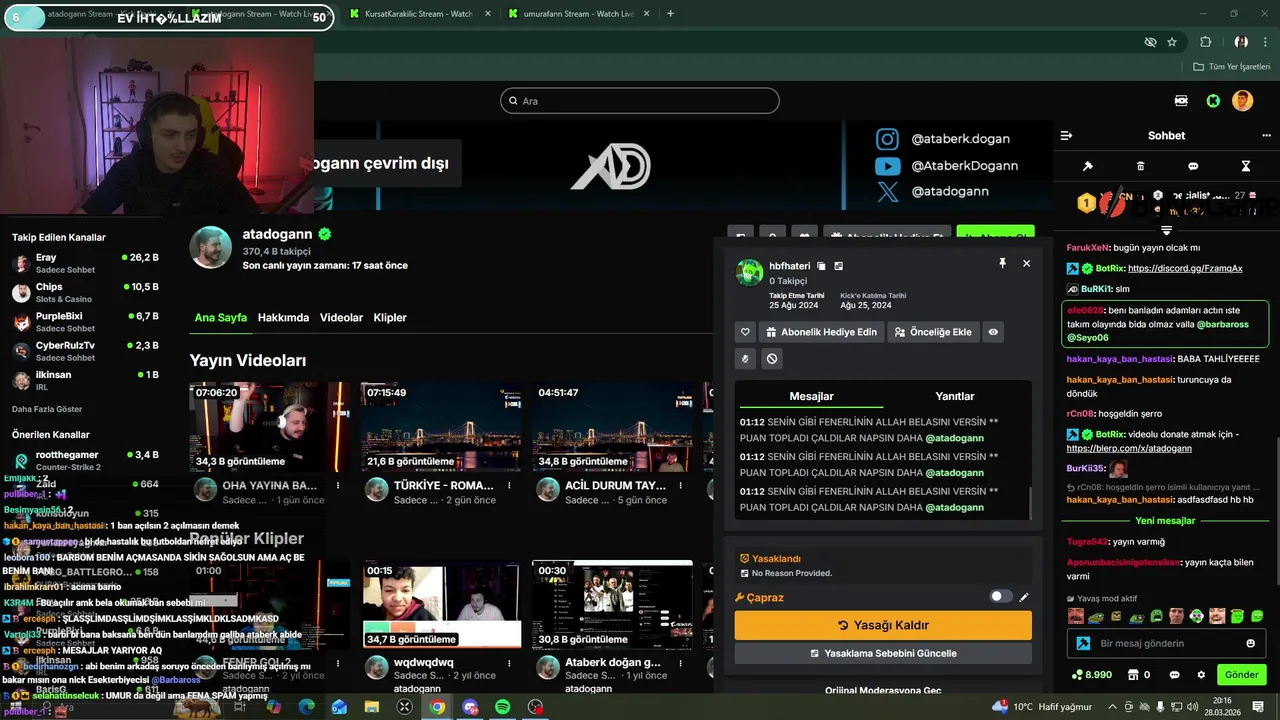Expand the chat leaderboard drop arrow
The image size is (1280, 720).
1166,230
